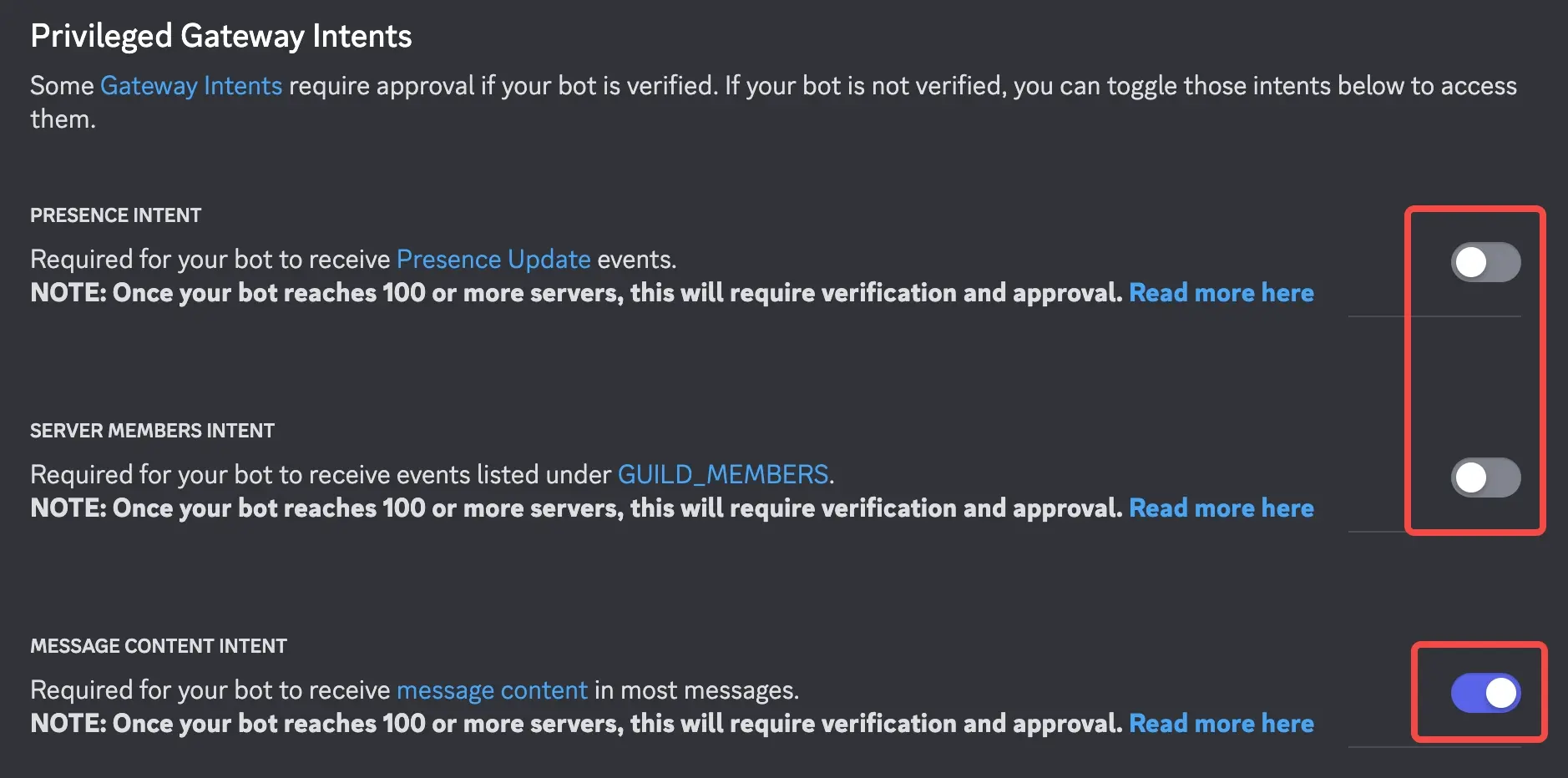Image resolution: width=1568 pixels, height=778 pixels.
Task: Click the "Required for your bot to receive events listed under" text
Action: 321,475
